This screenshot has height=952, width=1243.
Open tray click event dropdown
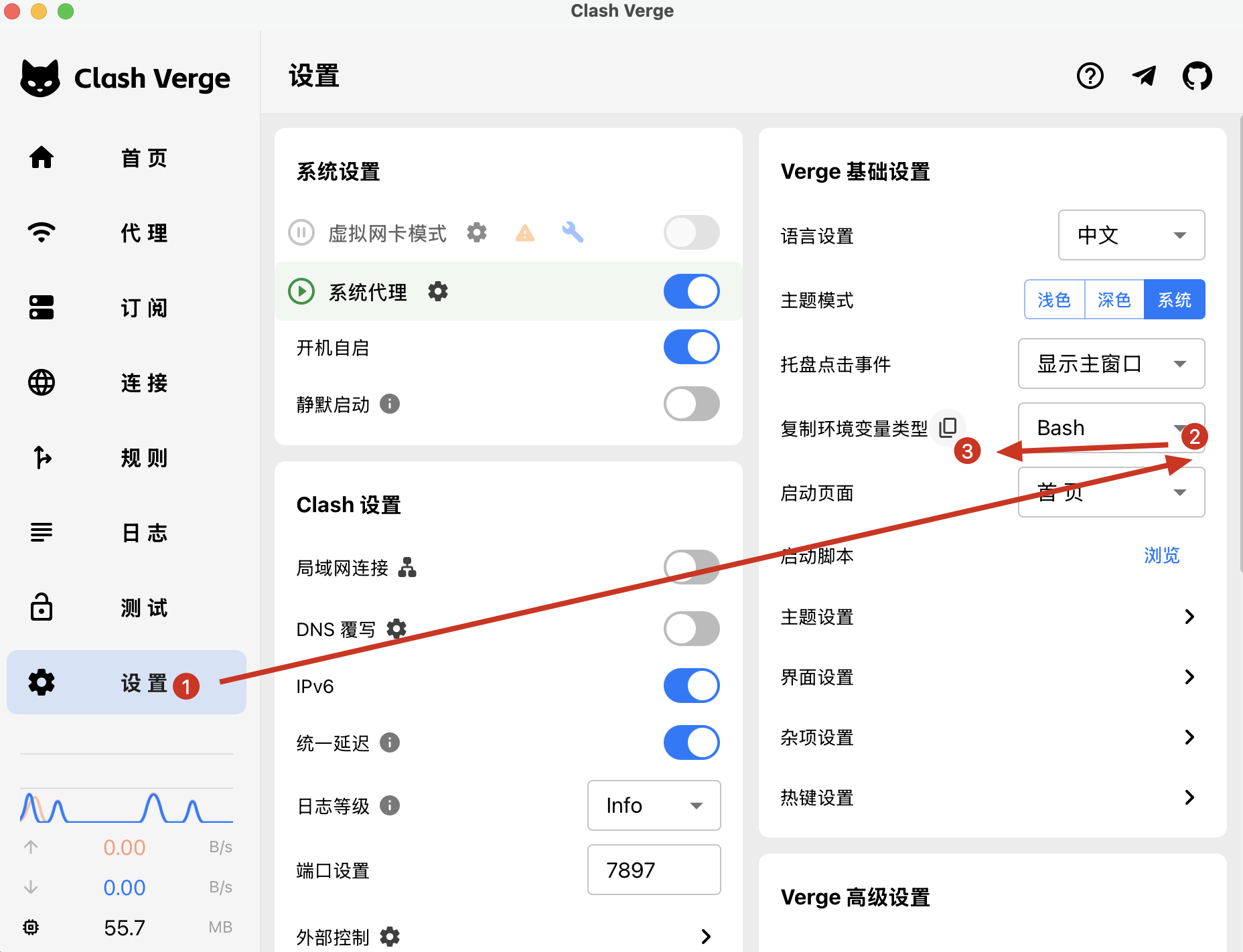pyautogui.click(x=1111, y=364)
